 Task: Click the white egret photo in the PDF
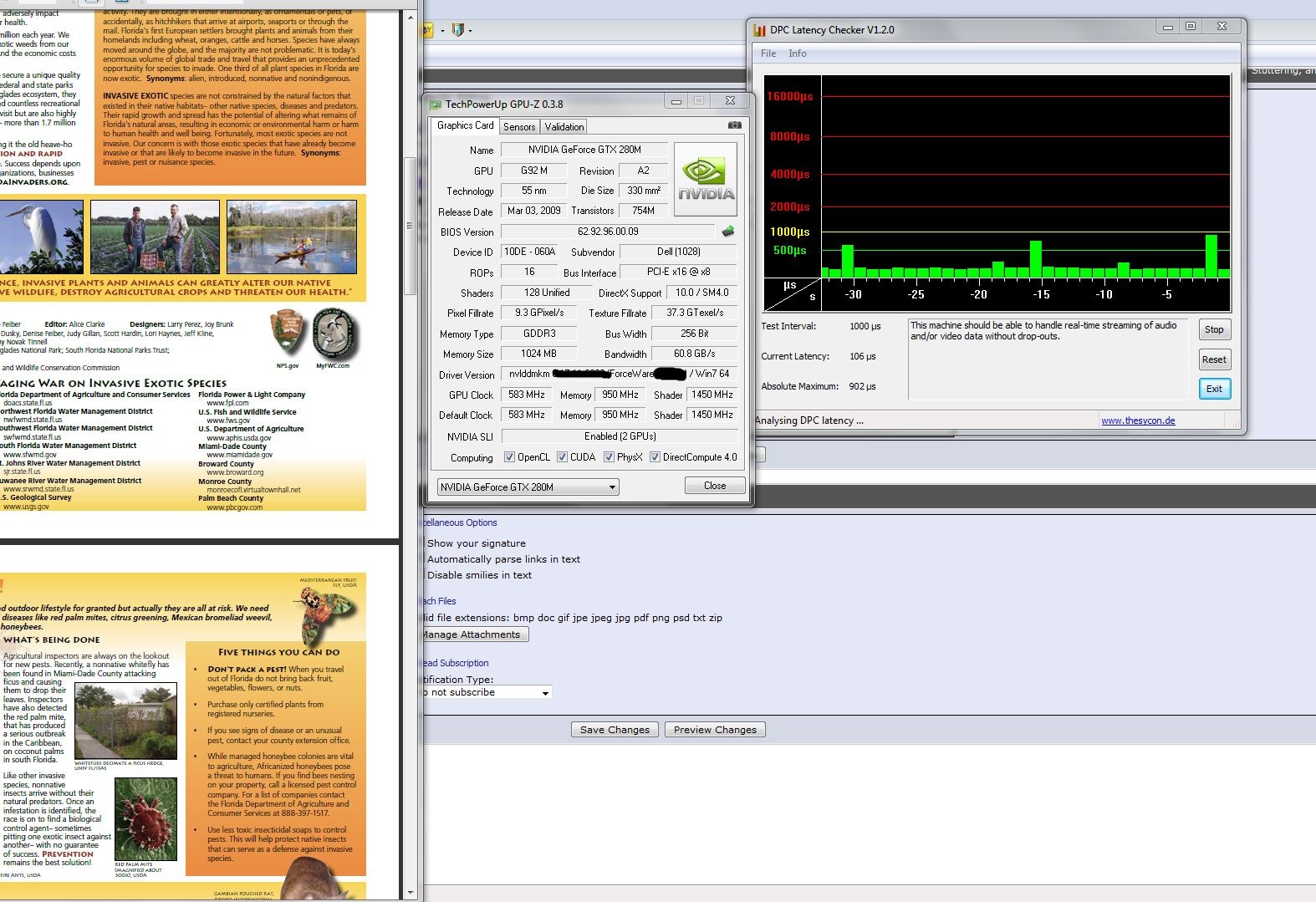pyautogui.click(x=41, y=237)
